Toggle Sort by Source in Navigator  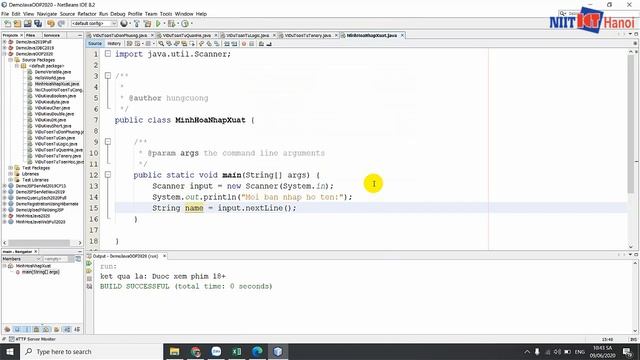tap(77, 329)
